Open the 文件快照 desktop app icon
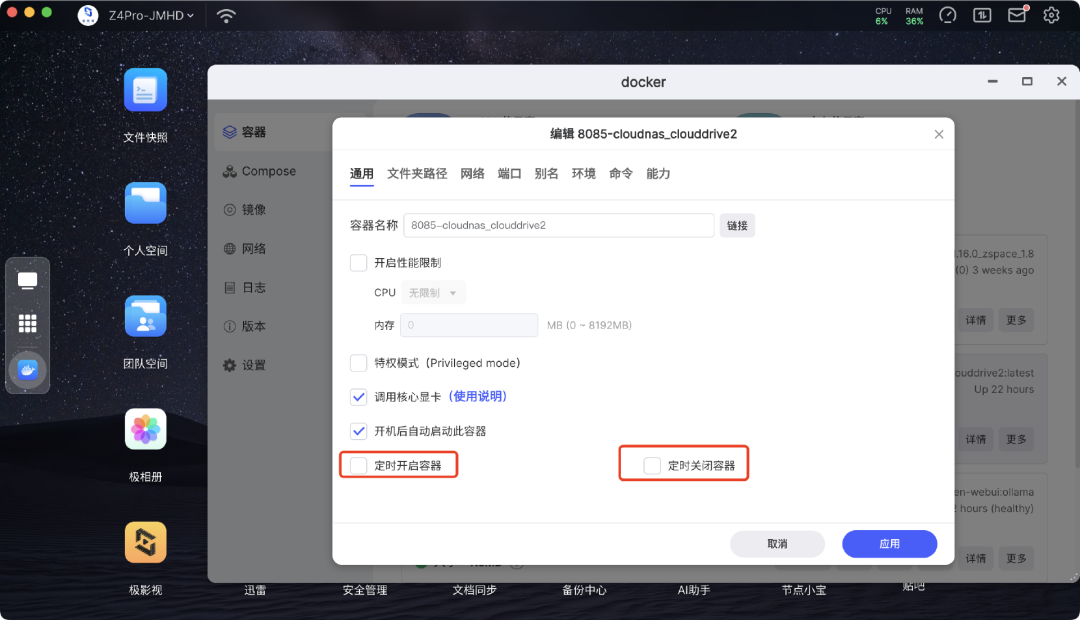The width and height of the screenshot is (1080, 620). click(x=145, y=90)
